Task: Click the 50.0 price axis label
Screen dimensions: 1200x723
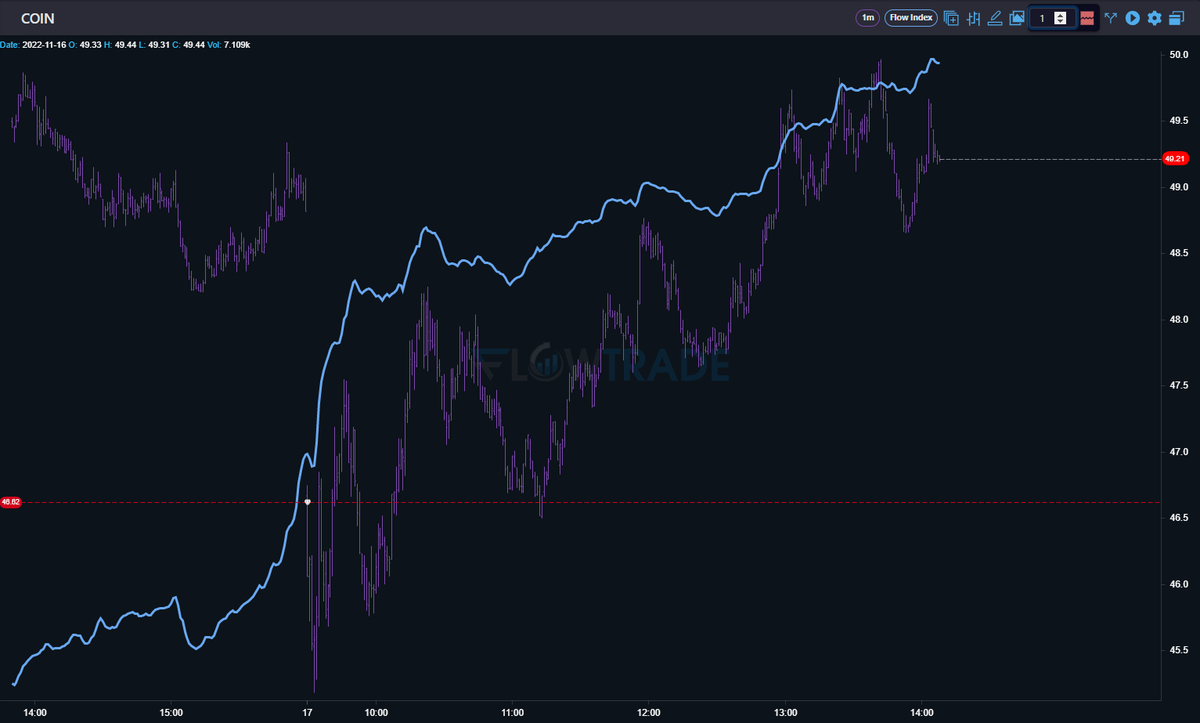Action: 1179,55
